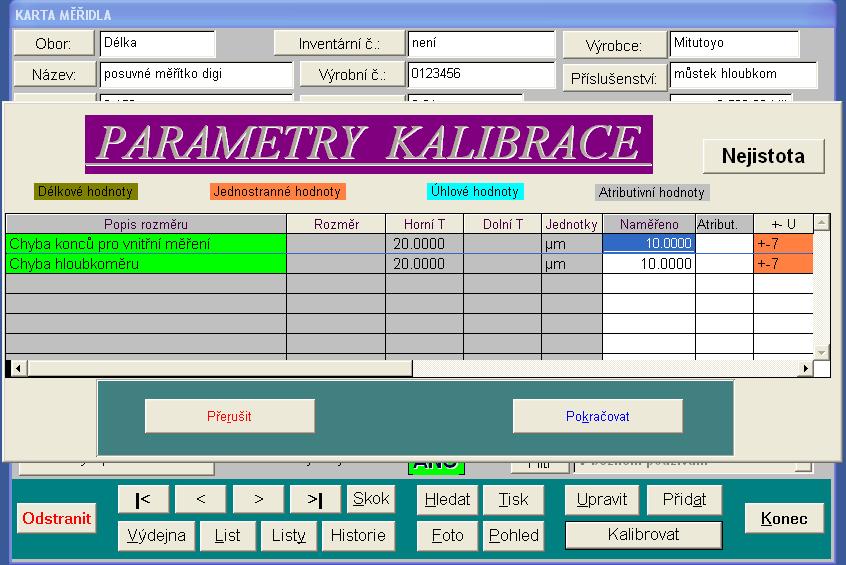846x565 pixels.
Task: Click the horizontal scrollbar thumb of the table
Action: [220, 369]
